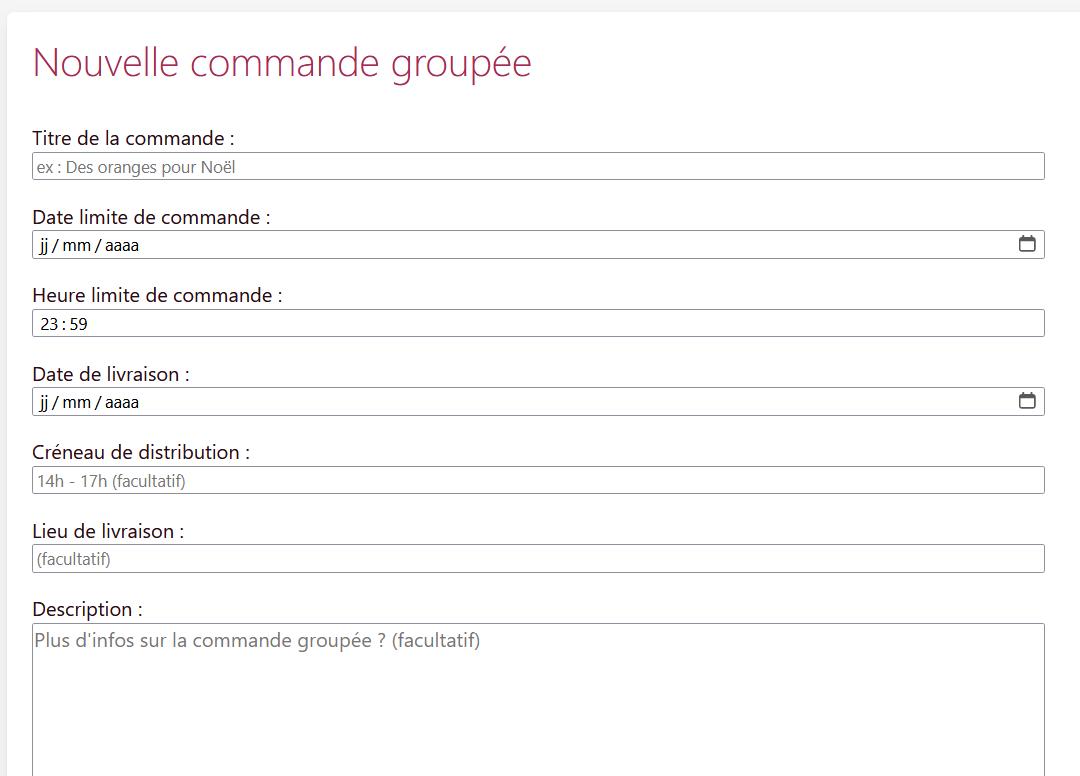This screenshot has width=1080, height=776.
Task: Select the hour value 23 in Heure limite
Action: click(49, 324)
